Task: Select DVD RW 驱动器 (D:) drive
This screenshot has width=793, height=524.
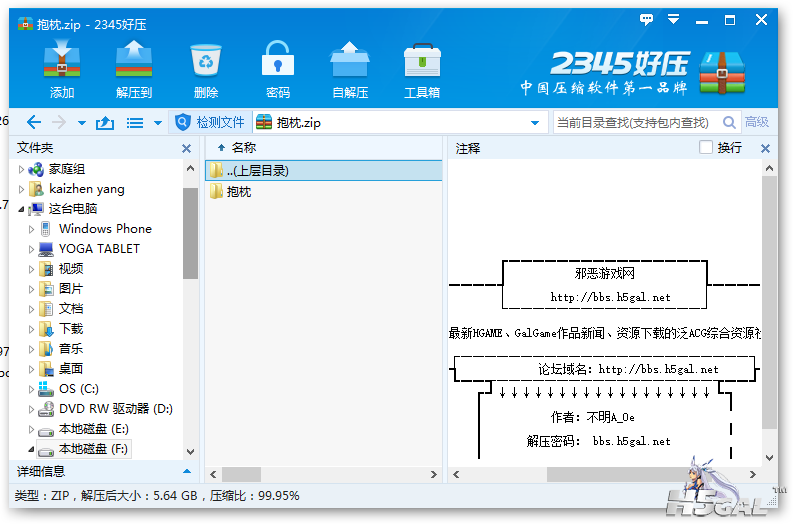Action: pos(116,409)
